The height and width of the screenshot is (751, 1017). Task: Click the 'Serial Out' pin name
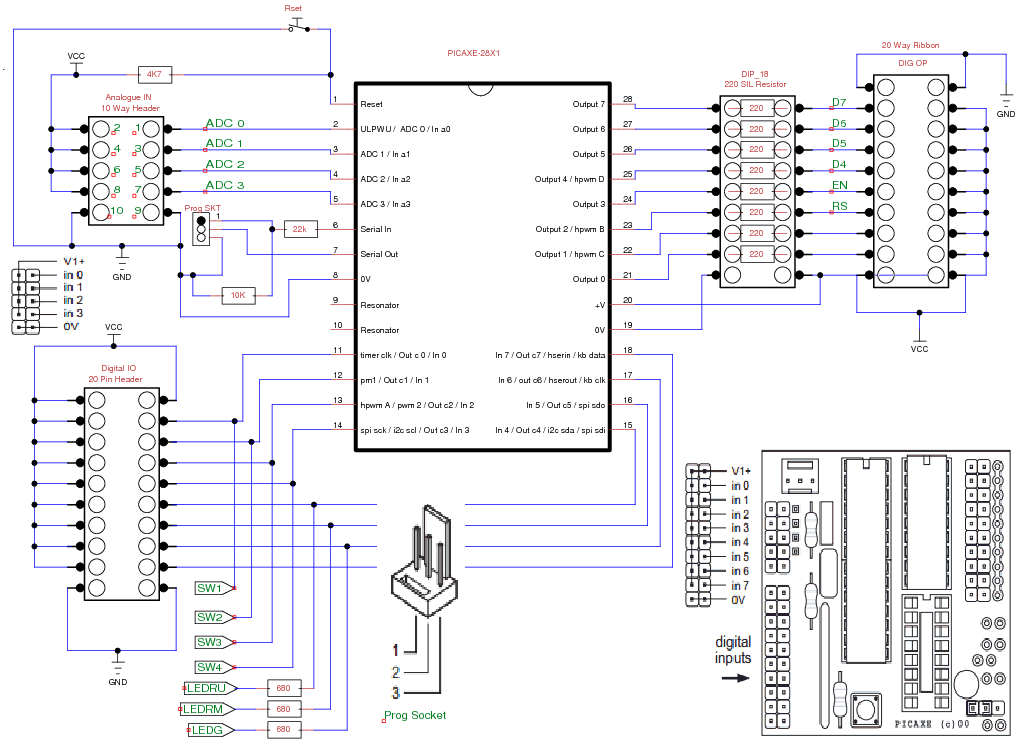379,254
